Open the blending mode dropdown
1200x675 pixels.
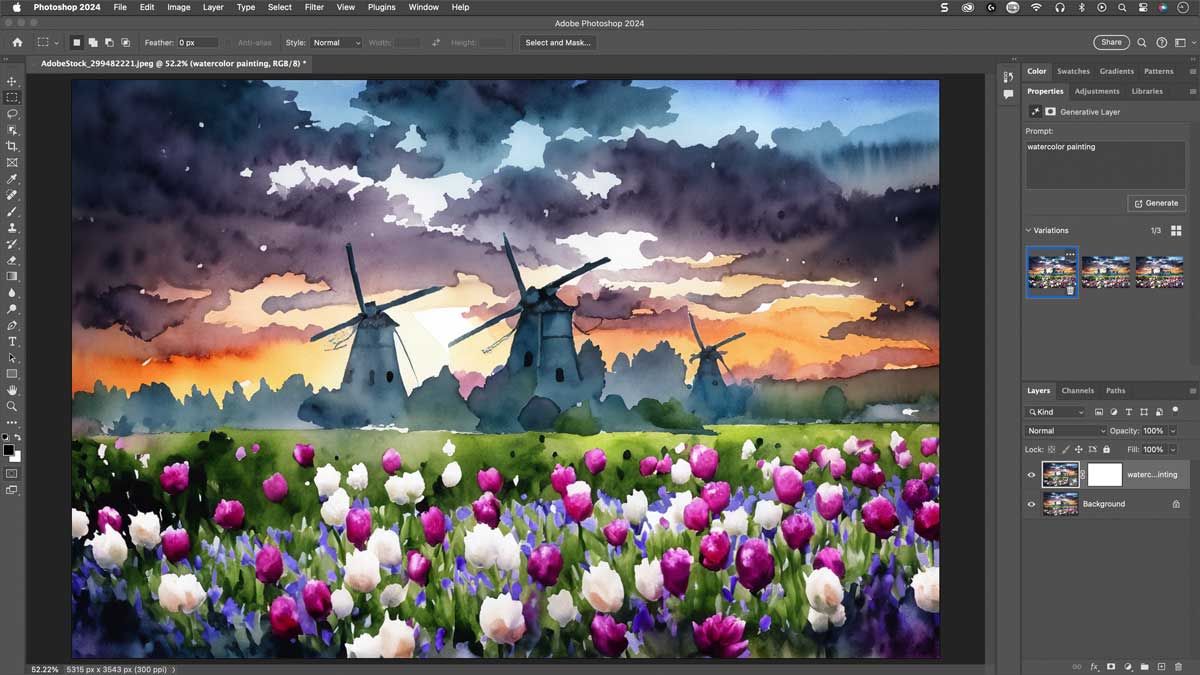(x=1064, y=431)
